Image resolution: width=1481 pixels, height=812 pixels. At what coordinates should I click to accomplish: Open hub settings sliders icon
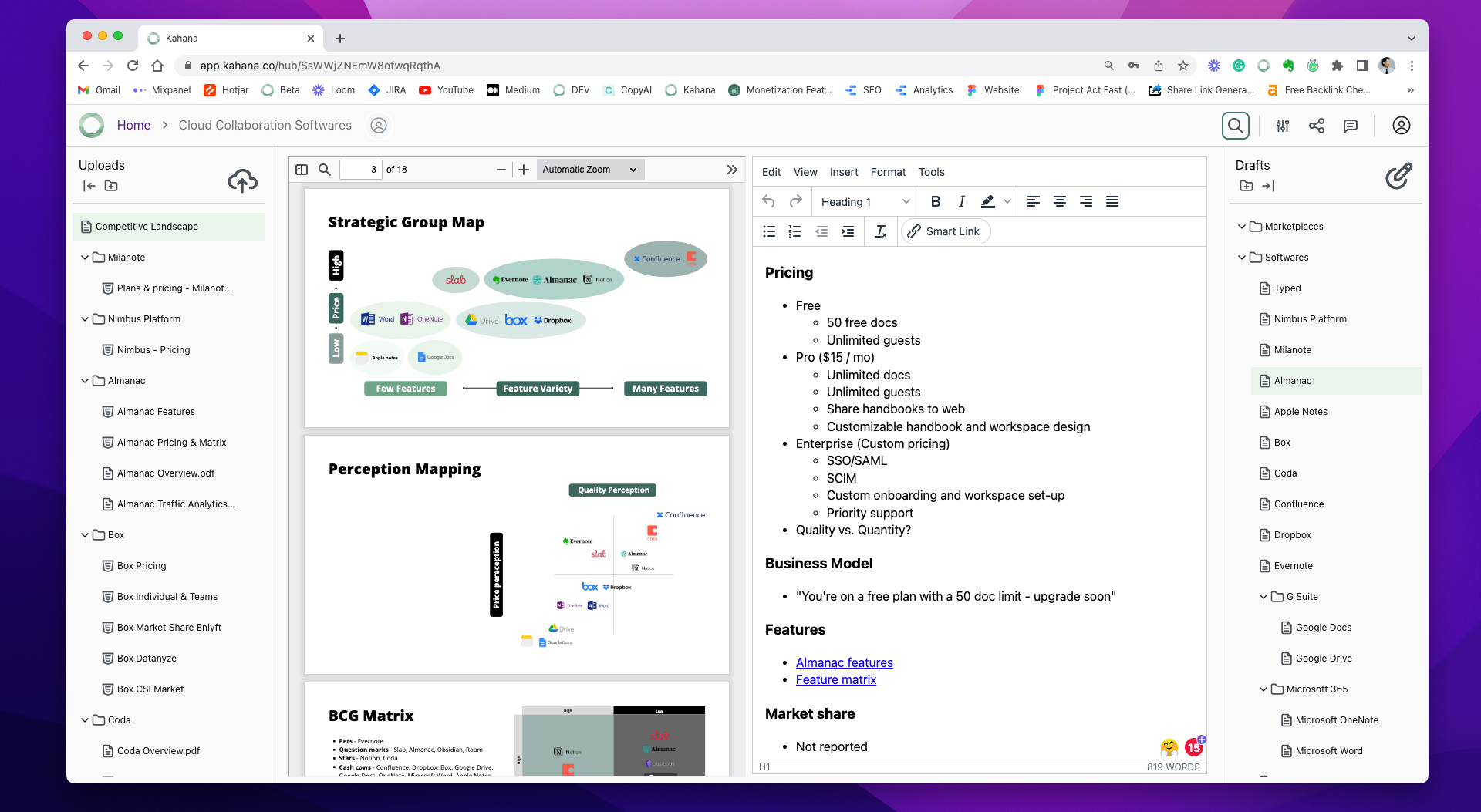click(x=1283, y=126)
